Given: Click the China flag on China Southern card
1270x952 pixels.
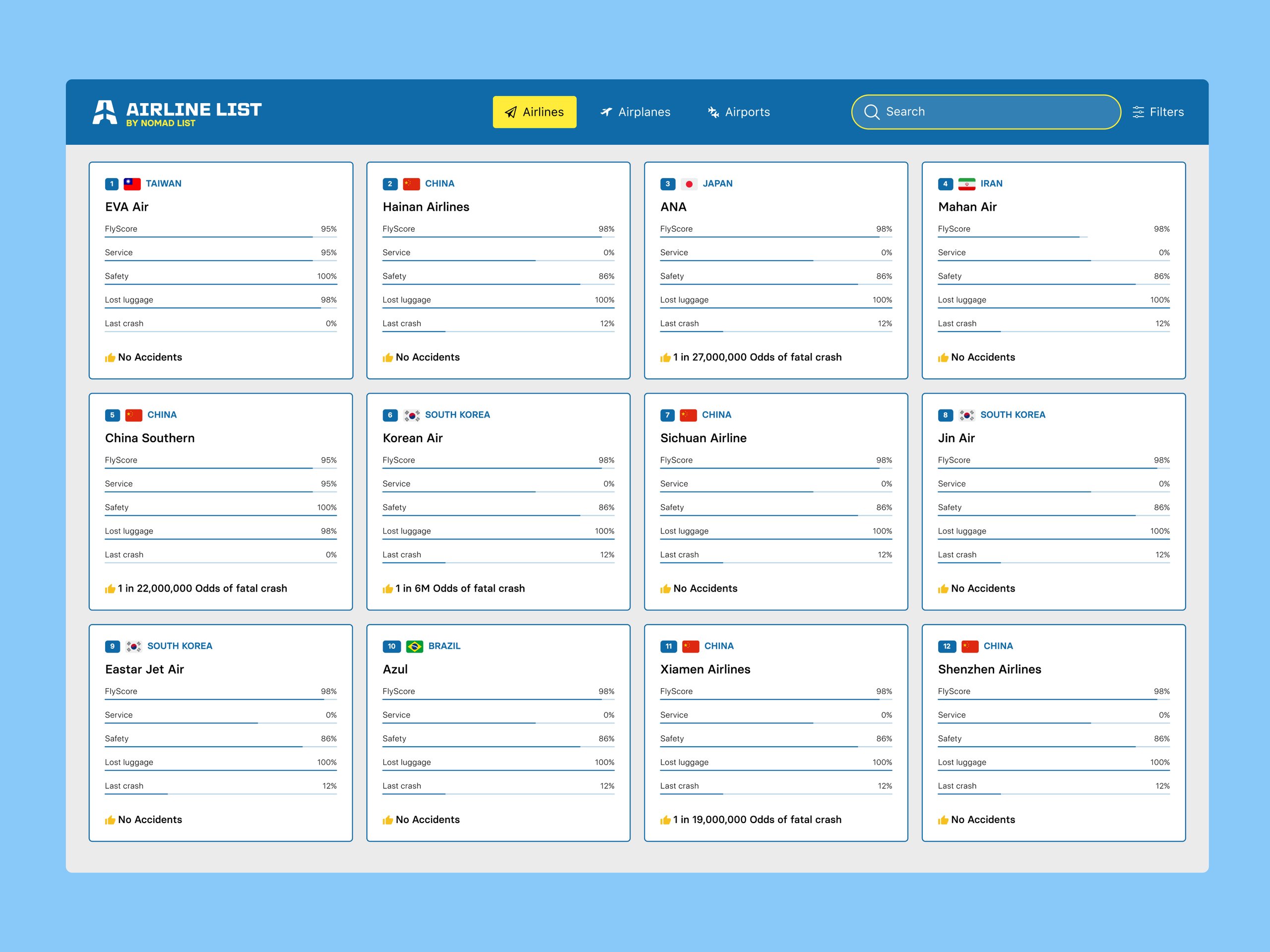Looking at the screenshot, I should pyautogui.click(x=134, y=415).
